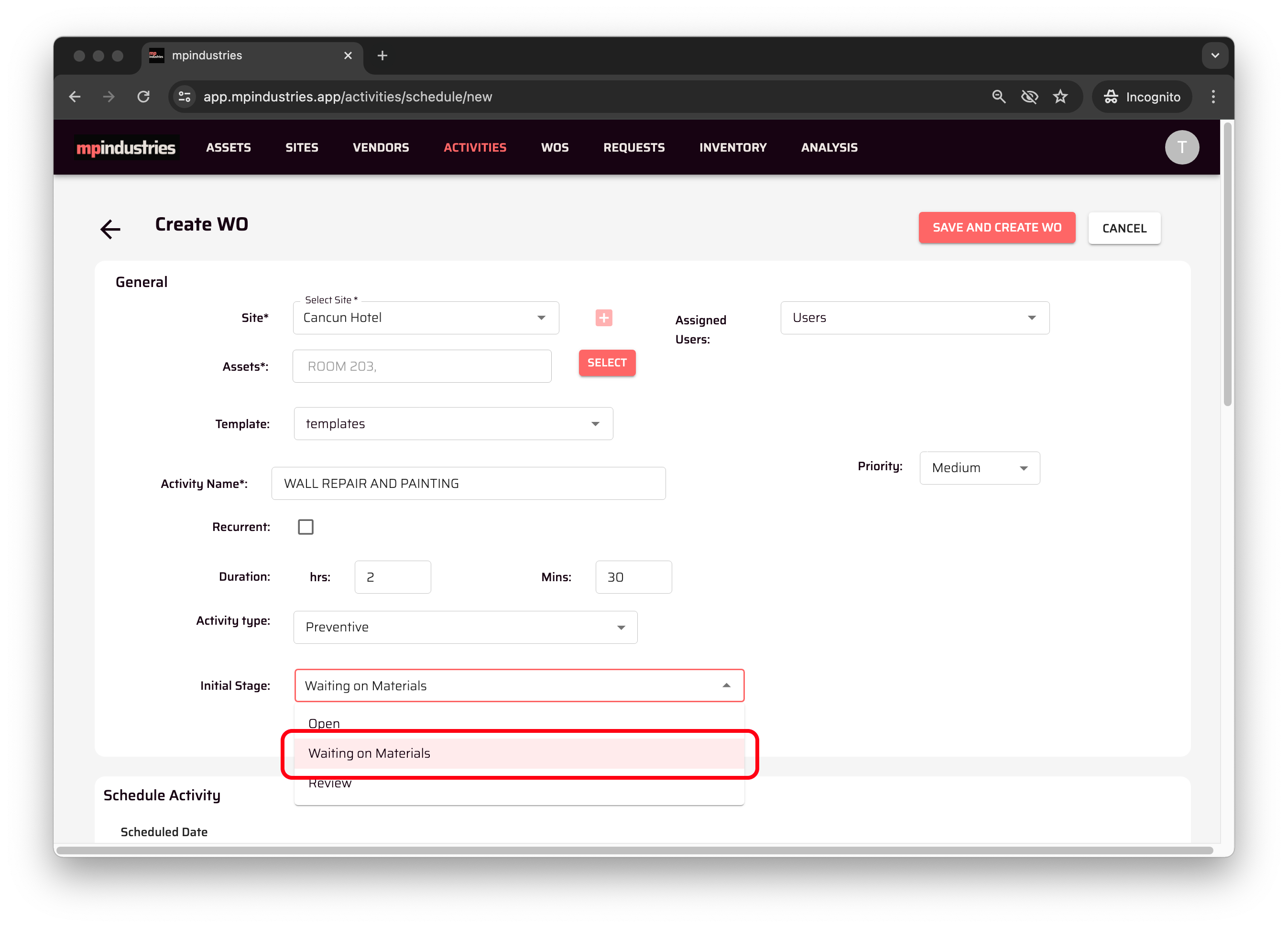Toggle the Recurrent checkbox
Viewport: 1288px width, 928px height.
(306, 527)
